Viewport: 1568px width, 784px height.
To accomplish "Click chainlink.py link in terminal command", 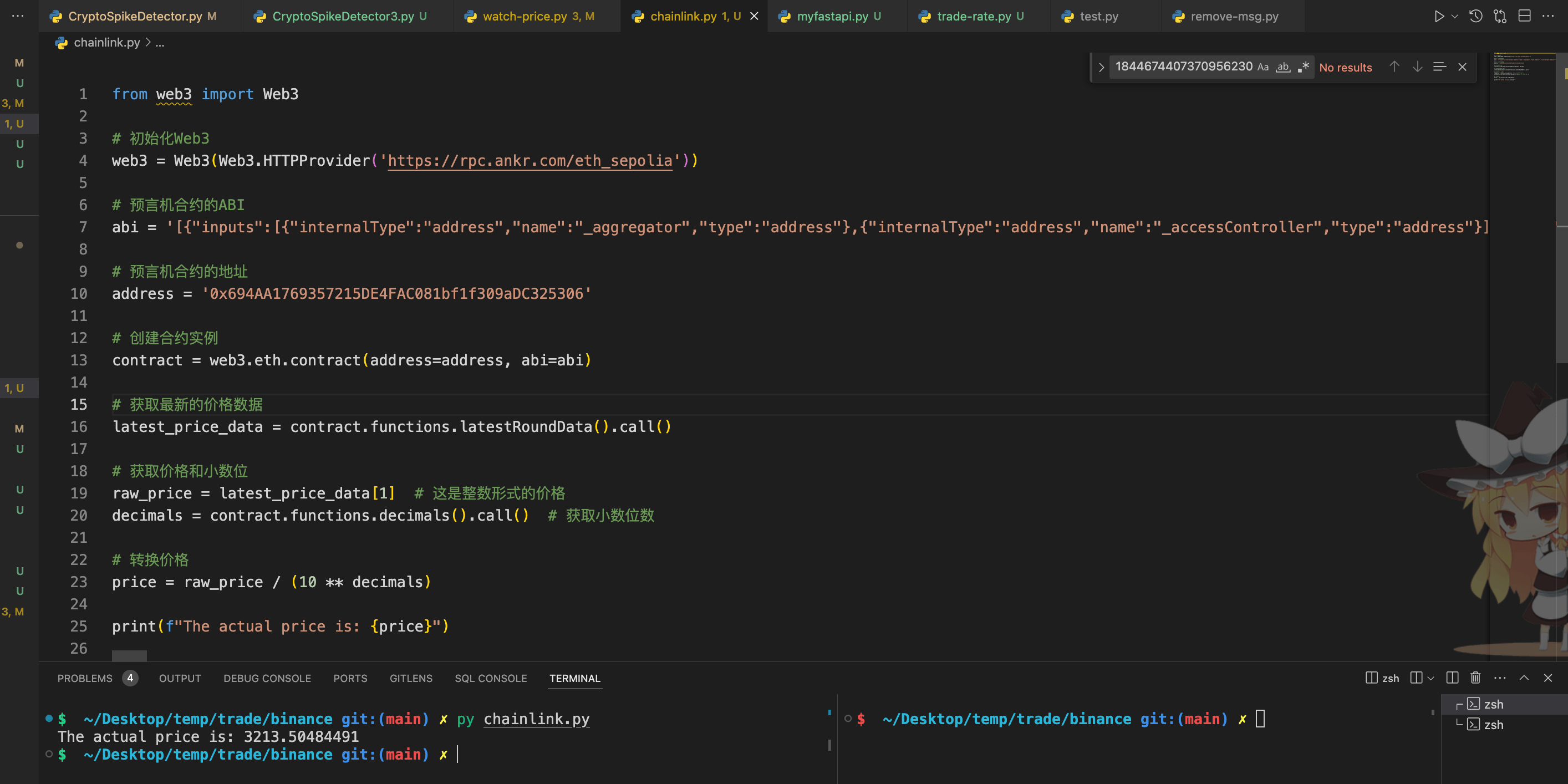I will (x=537, y=719).
